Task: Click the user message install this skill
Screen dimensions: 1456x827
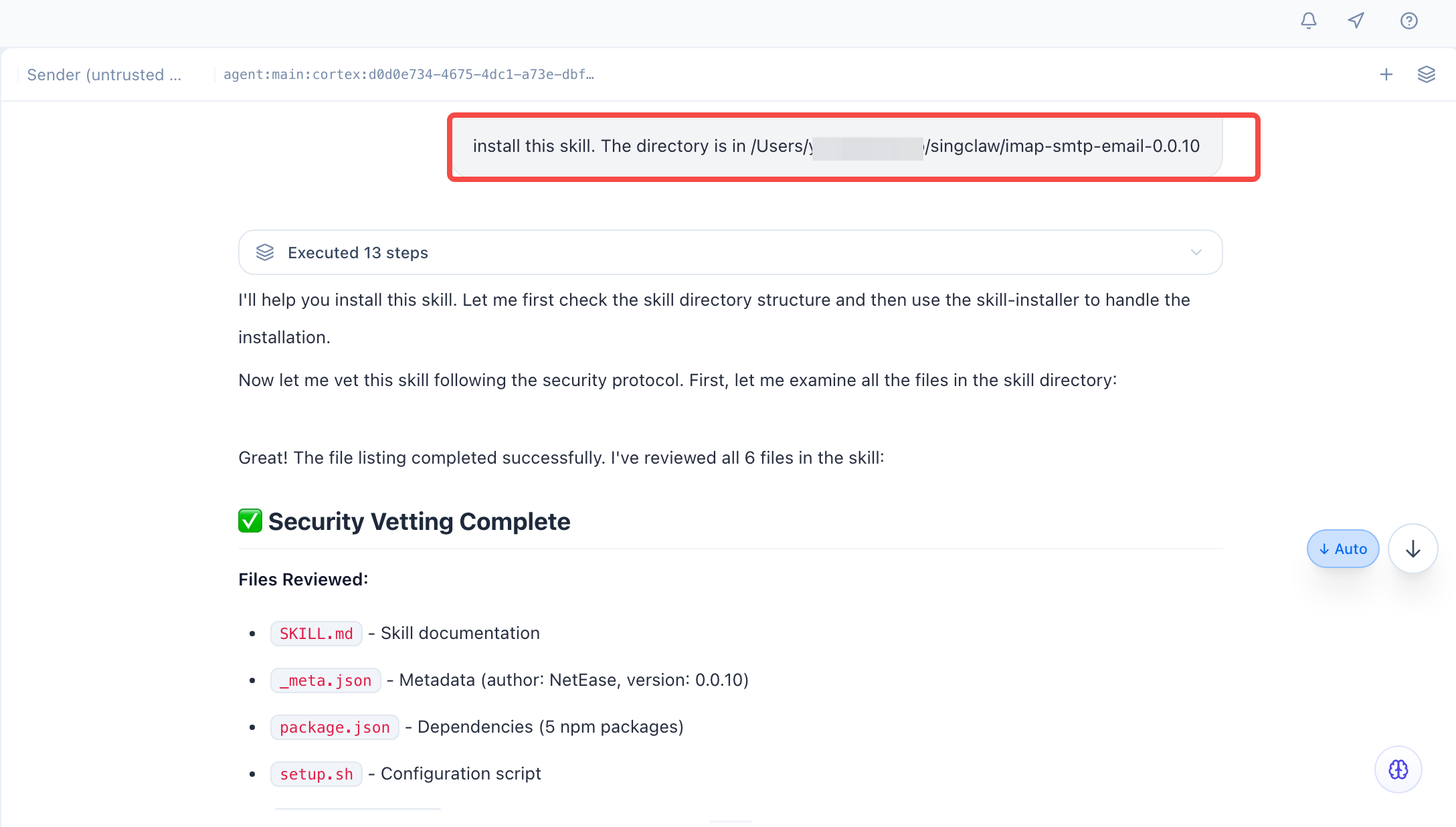Action: pyautogui.click(x=836, y=146)
